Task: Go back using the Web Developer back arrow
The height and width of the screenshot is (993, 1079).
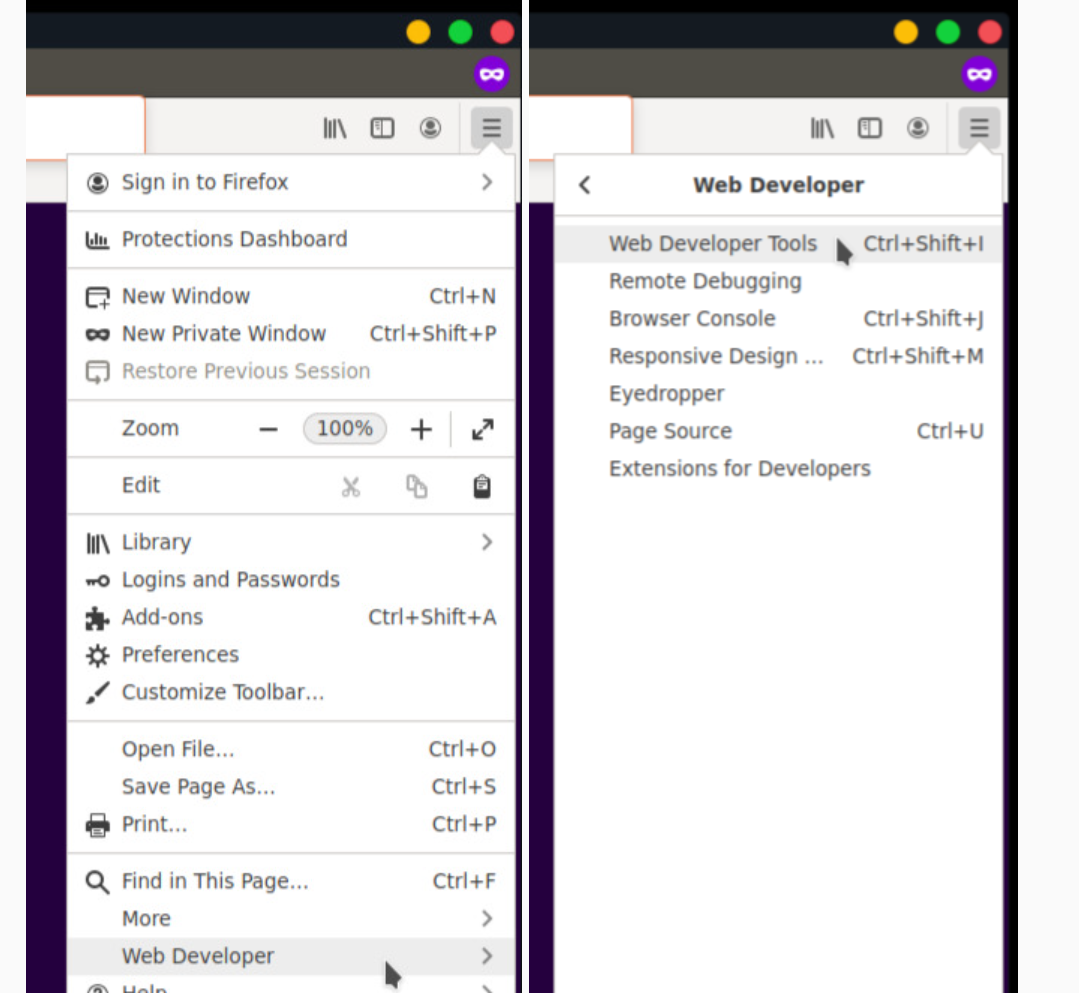Action: pyautogui.click(x=585, y=185)
